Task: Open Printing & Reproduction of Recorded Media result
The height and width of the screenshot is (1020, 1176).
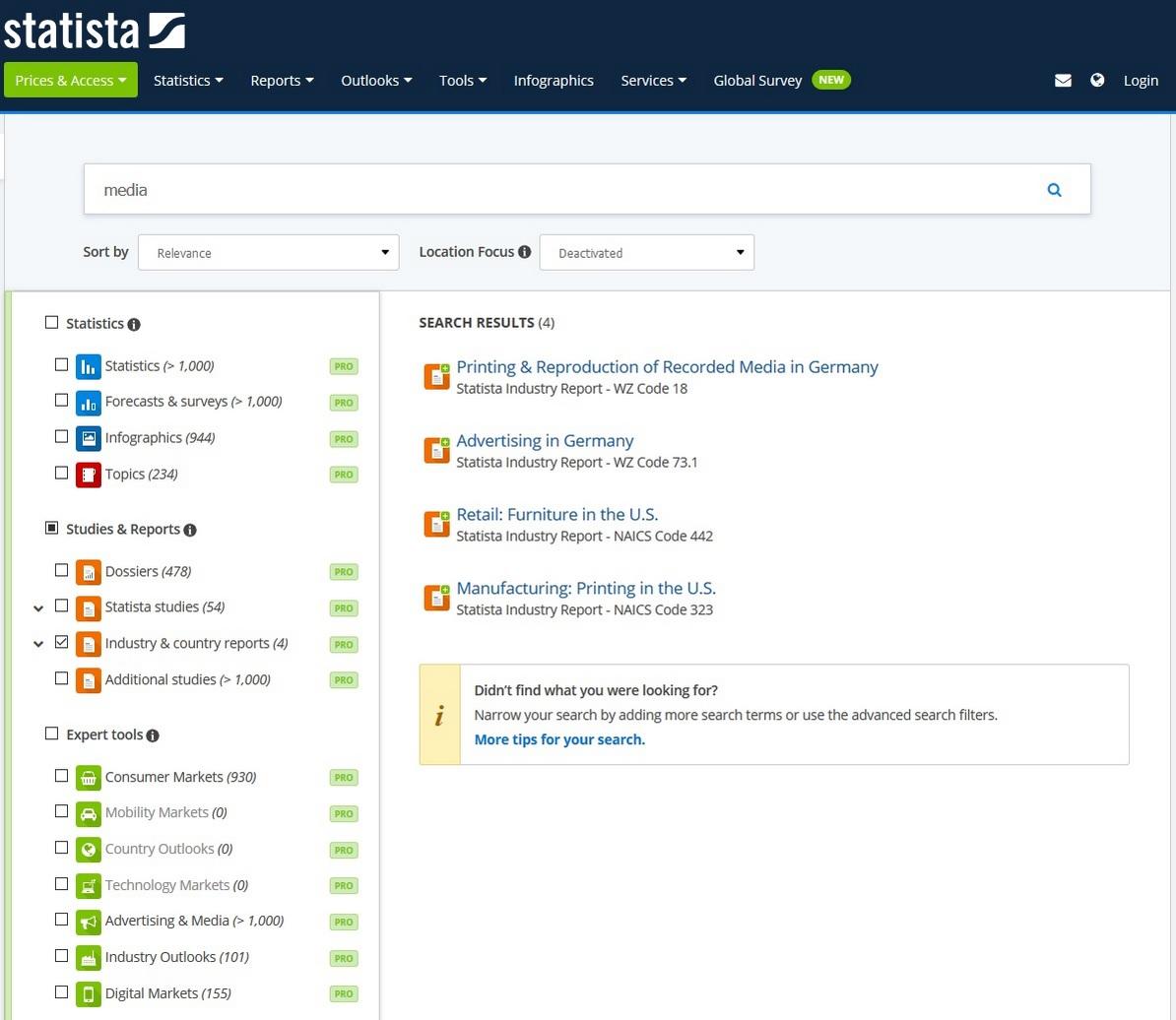Action: coord(667,367)
